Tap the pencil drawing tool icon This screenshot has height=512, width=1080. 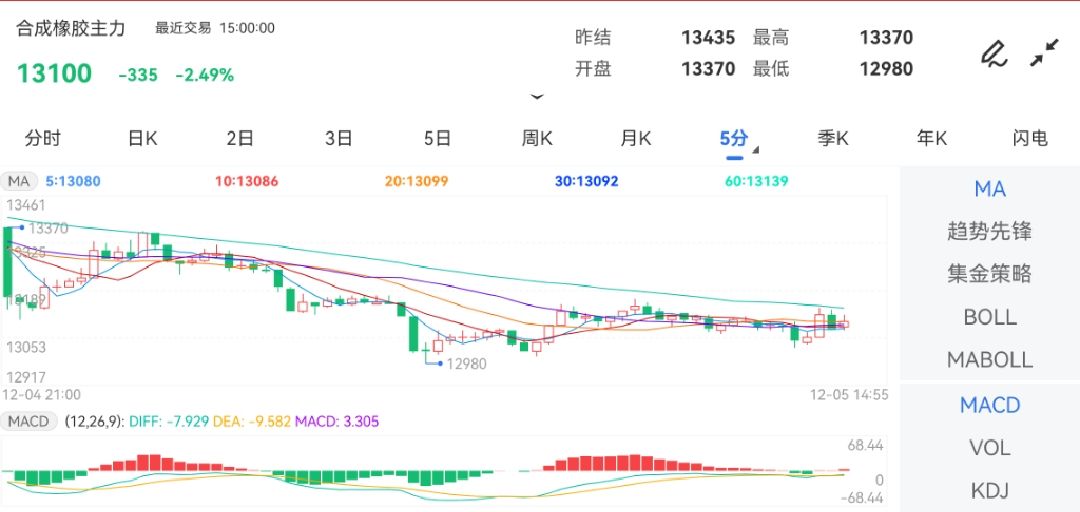[993, 54]
